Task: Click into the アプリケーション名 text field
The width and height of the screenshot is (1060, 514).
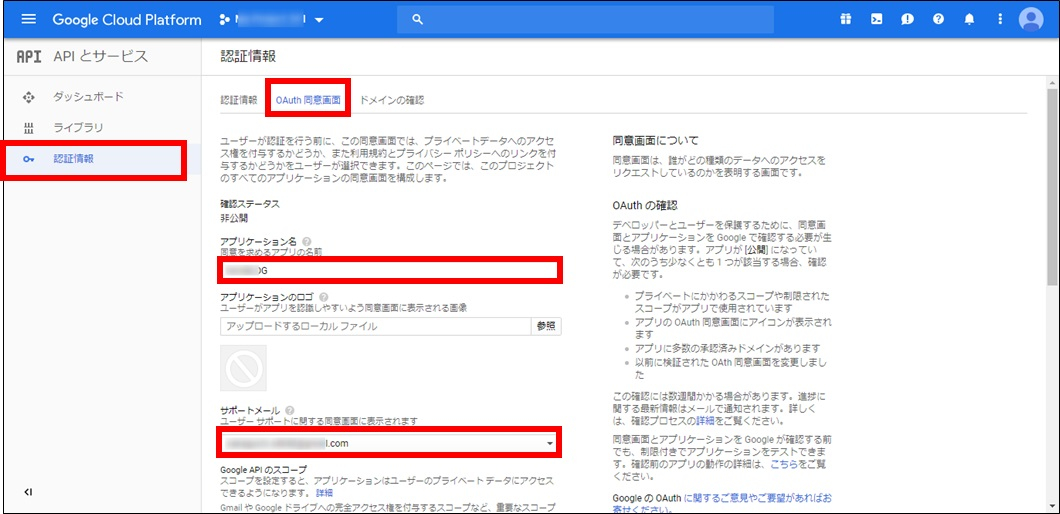Action: [390, 271]
